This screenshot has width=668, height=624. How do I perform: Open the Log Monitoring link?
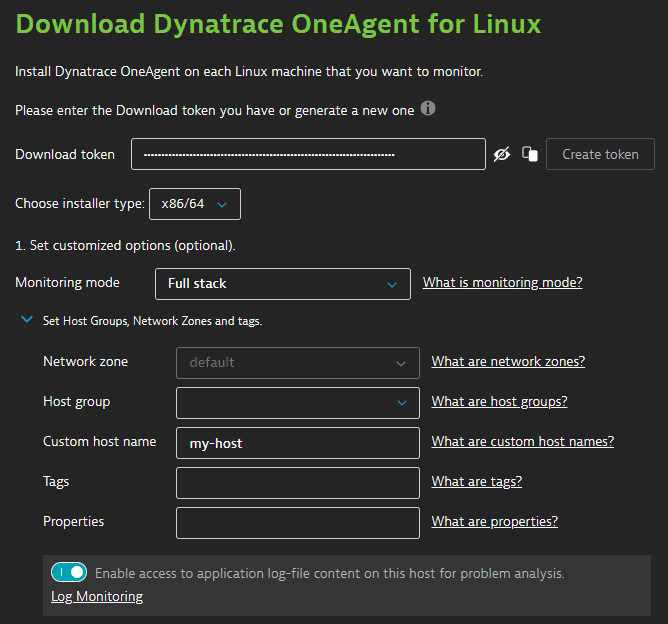pyautogui.click(x=97, y=597)
